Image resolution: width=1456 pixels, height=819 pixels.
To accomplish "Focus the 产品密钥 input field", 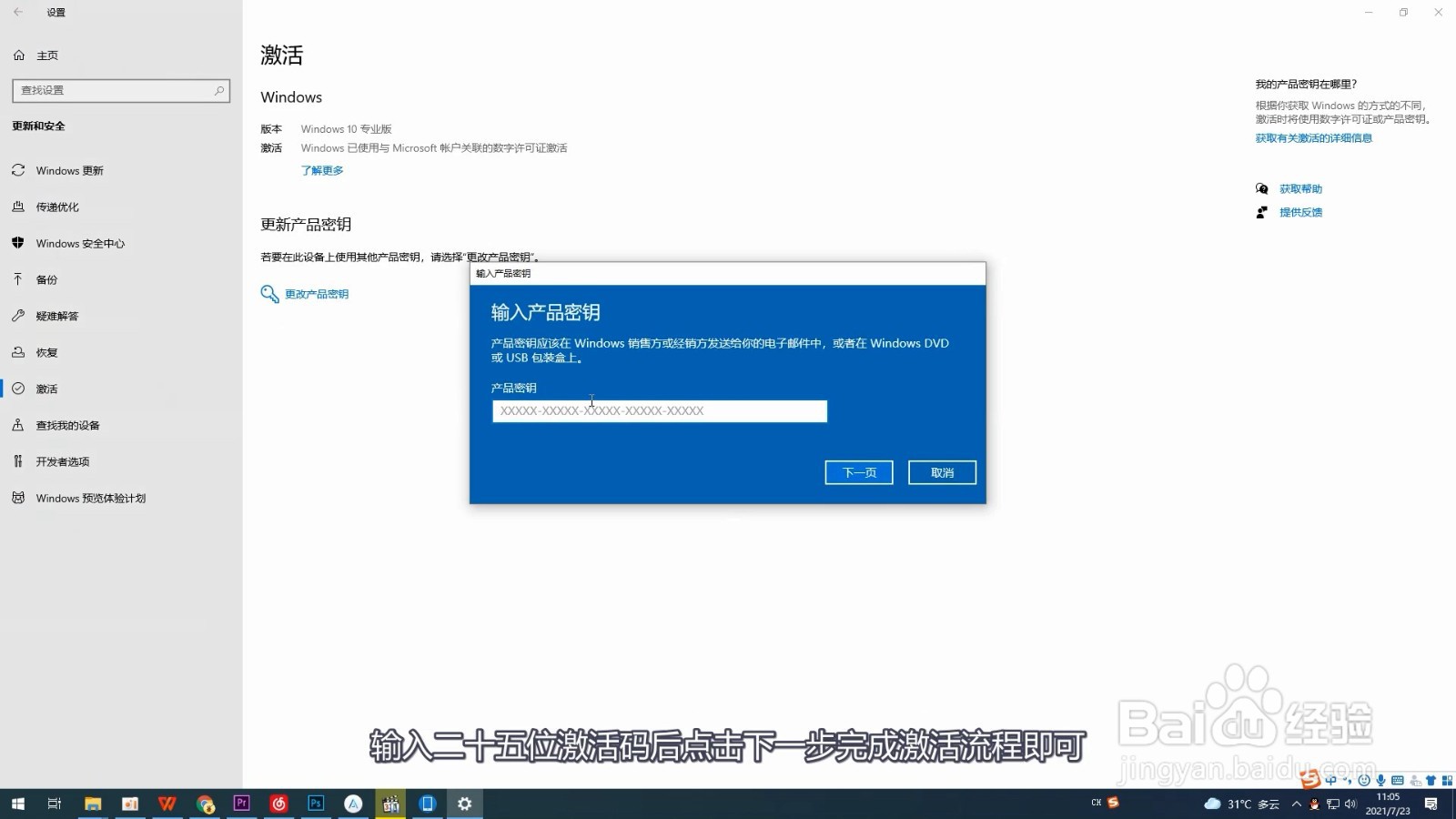I will pyautogui.click(x=660, y=411).
